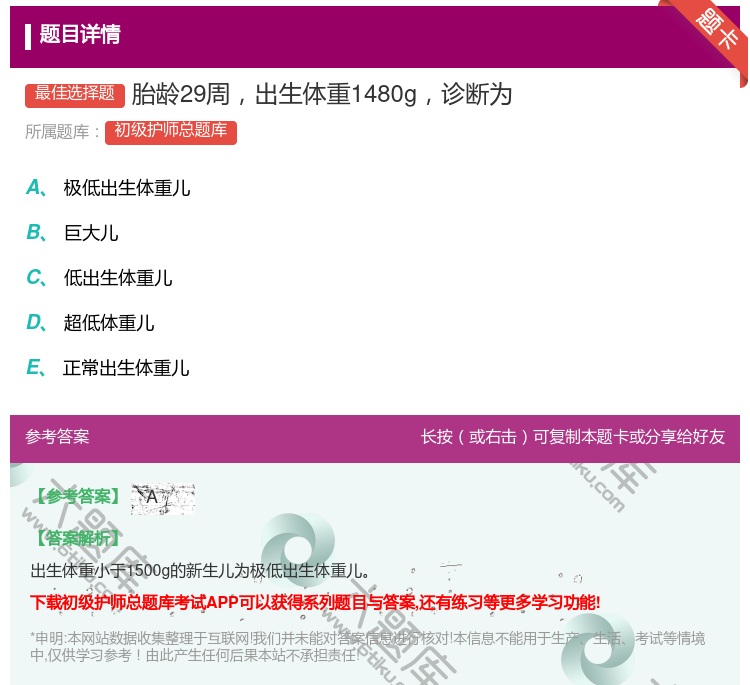Select option C 低出生体重儿
Screen dimensions: 750x685
click(99, 278)
